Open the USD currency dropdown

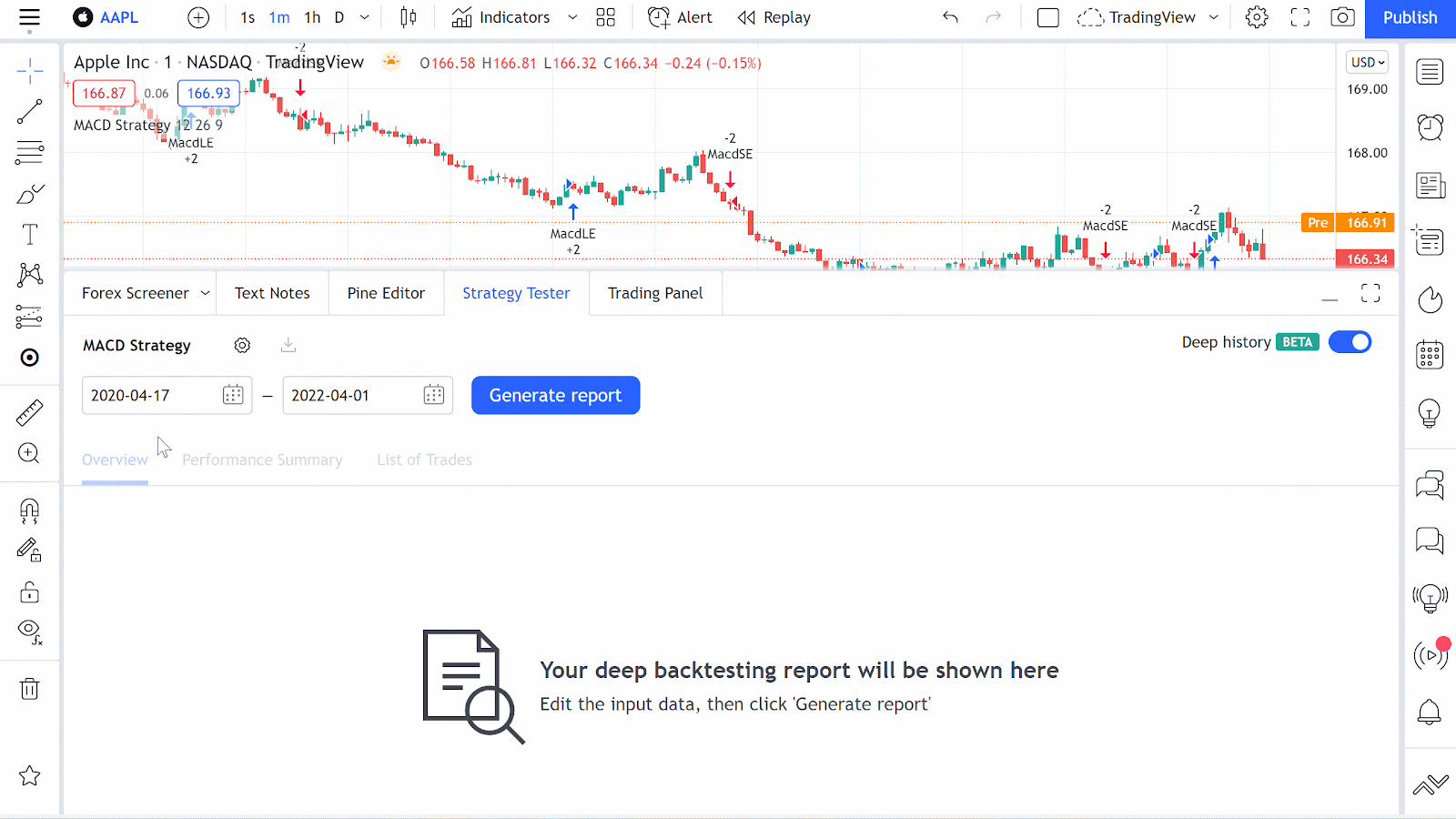pyautogui.click(x=1367, y=62)
